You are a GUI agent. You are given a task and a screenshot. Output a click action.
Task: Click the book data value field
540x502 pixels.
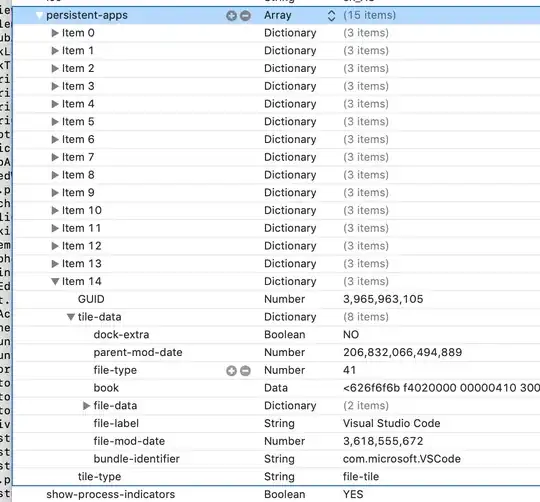(441, 388)
